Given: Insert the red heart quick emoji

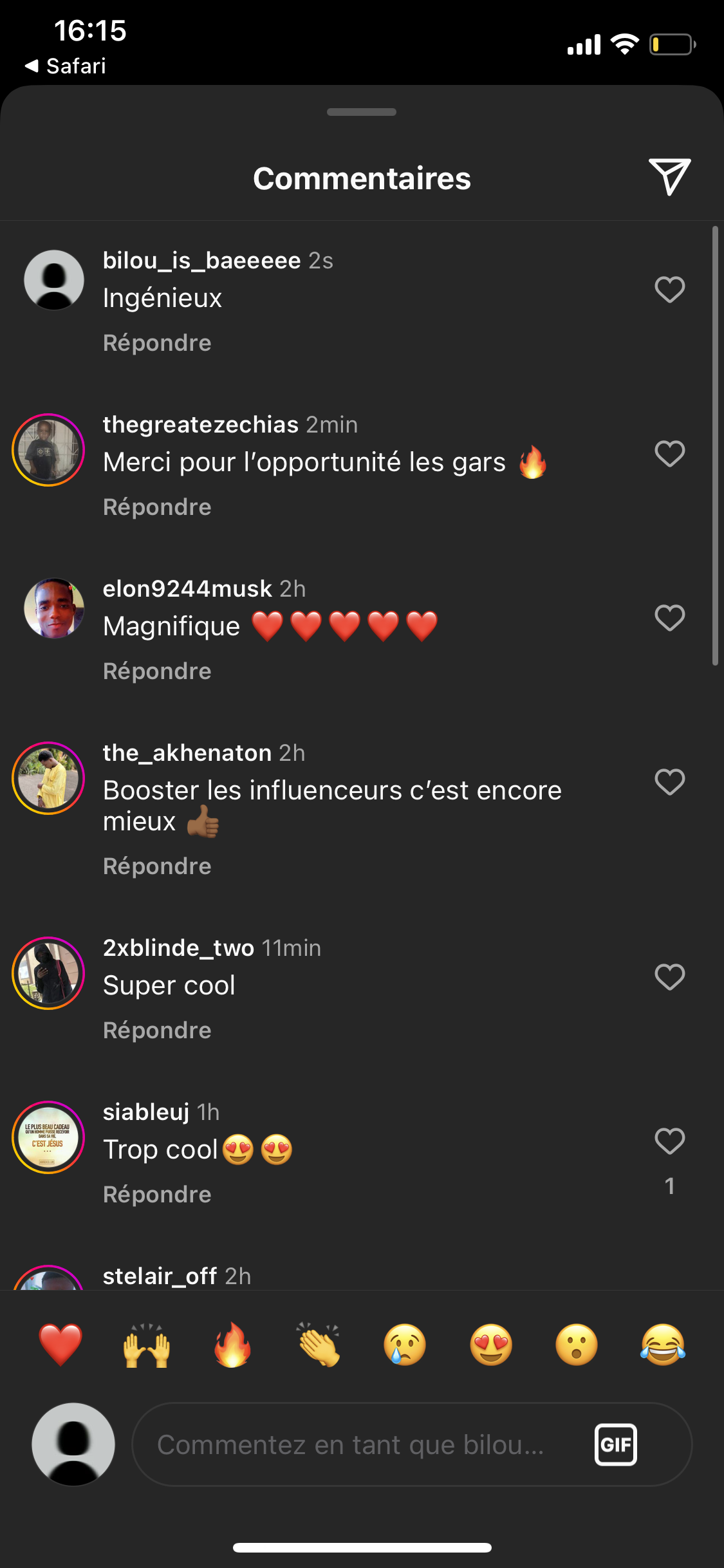Looking at the screenshot, I should [x=60, y=1345].
